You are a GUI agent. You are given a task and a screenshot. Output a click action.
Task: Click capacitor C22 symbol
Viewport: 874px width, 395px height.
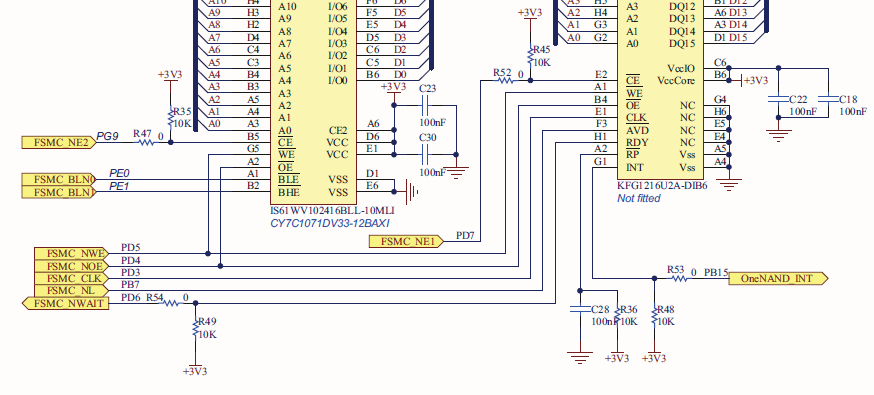tap(779, 99)
